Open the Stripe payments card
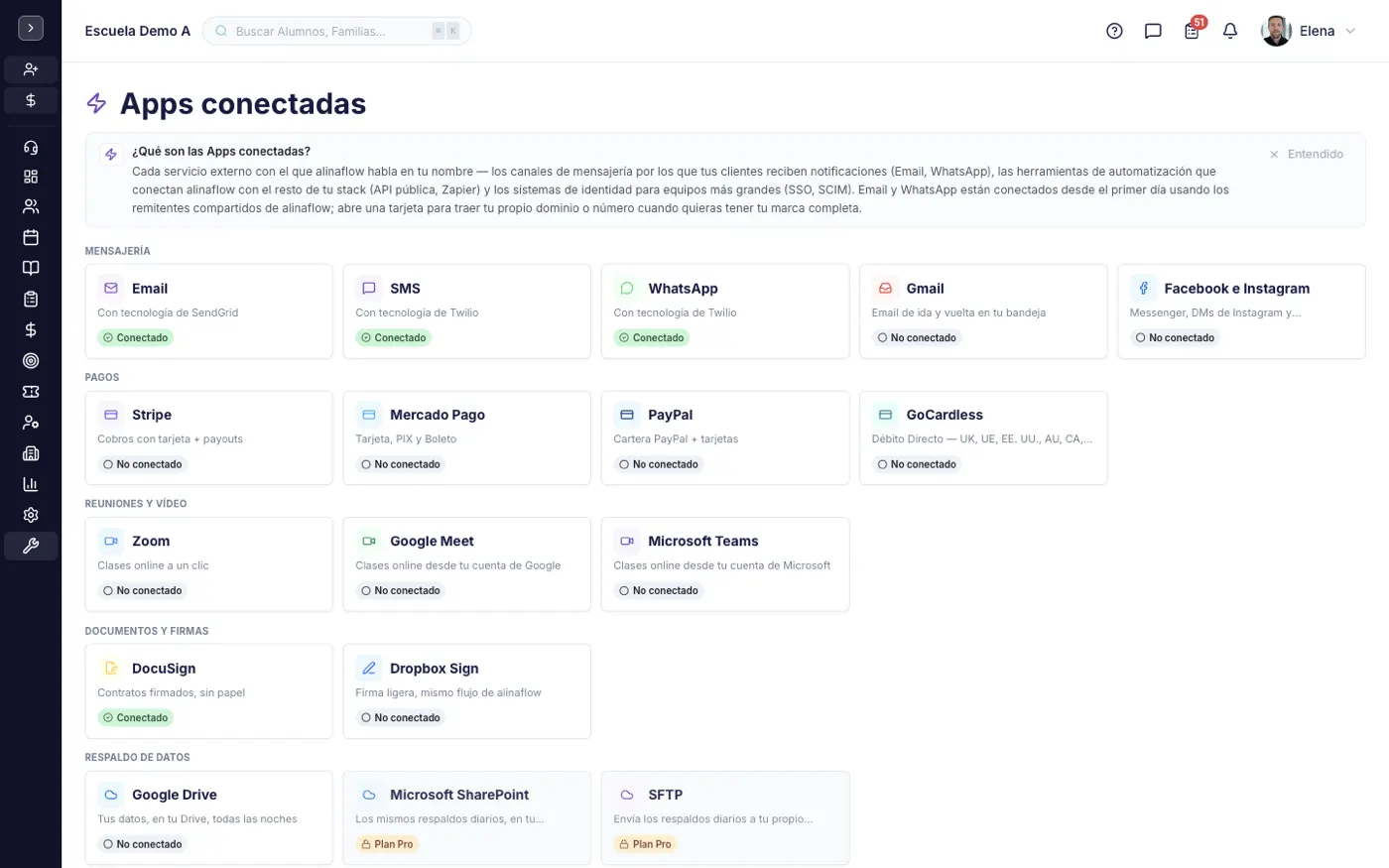 click(x=209, y=437)
